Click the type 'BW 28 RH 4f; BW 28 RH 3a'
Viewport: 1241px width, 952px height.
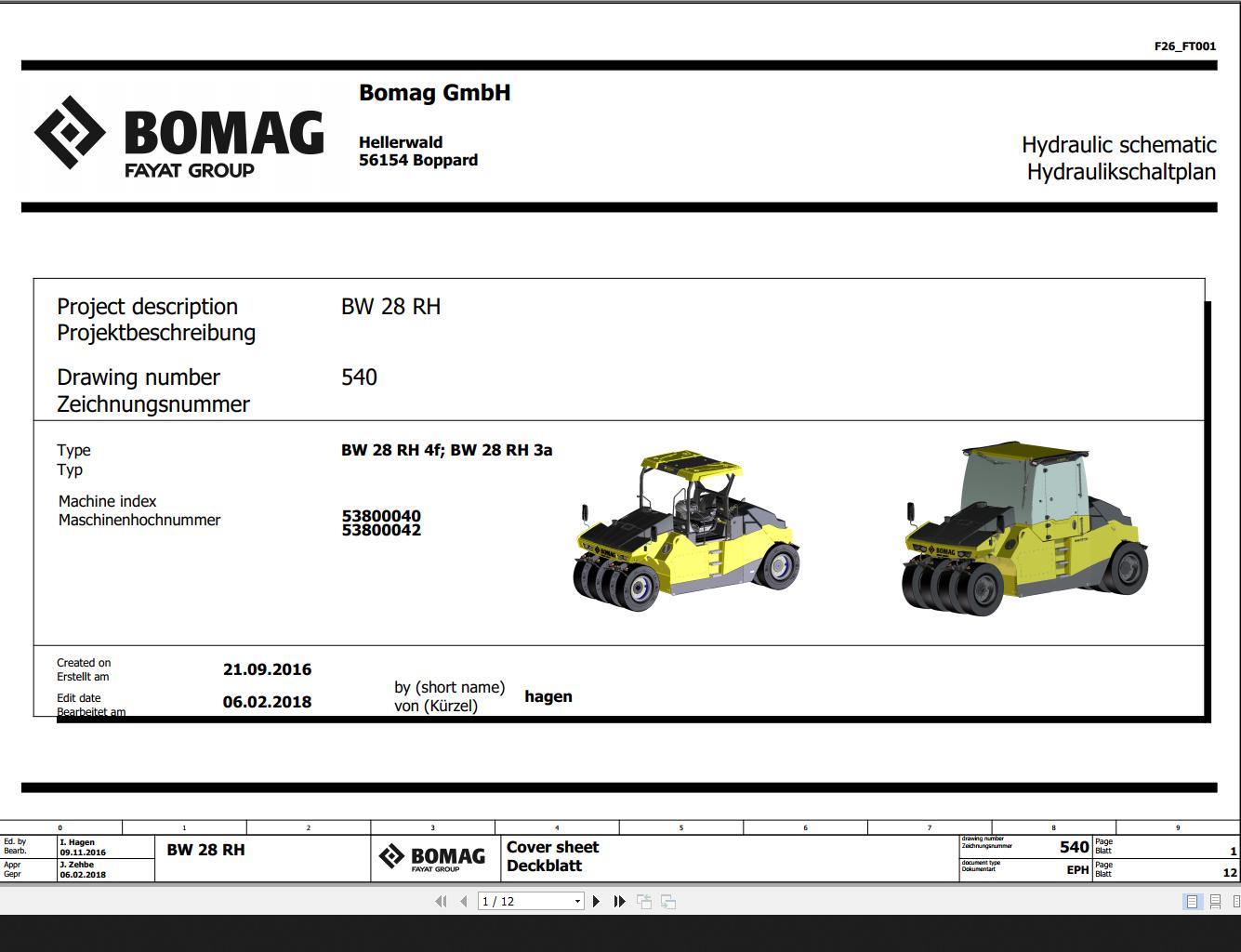pos(447,450)
